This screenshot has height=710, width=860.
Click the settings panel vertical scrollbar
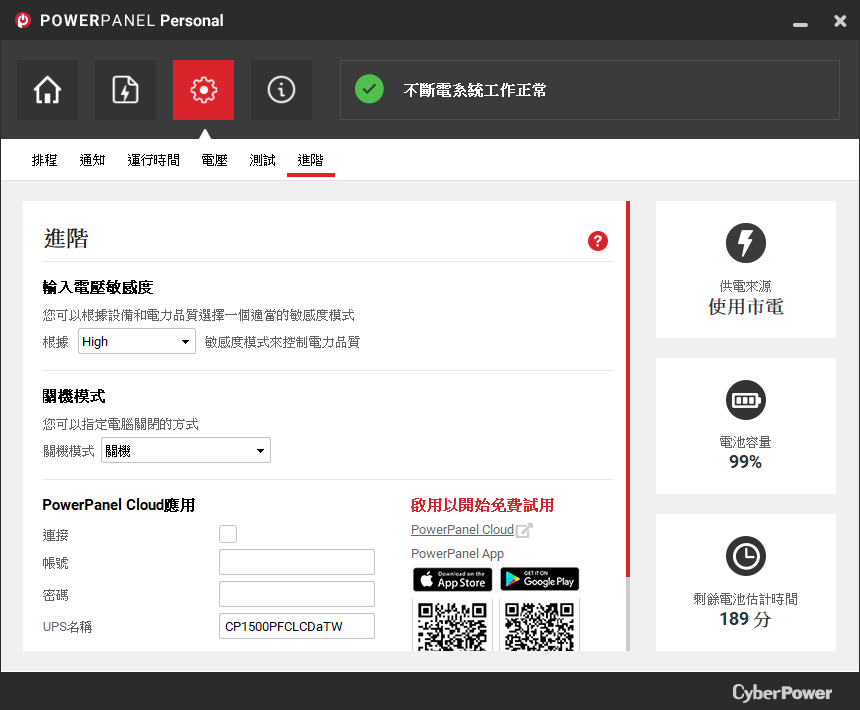[628, 425]
